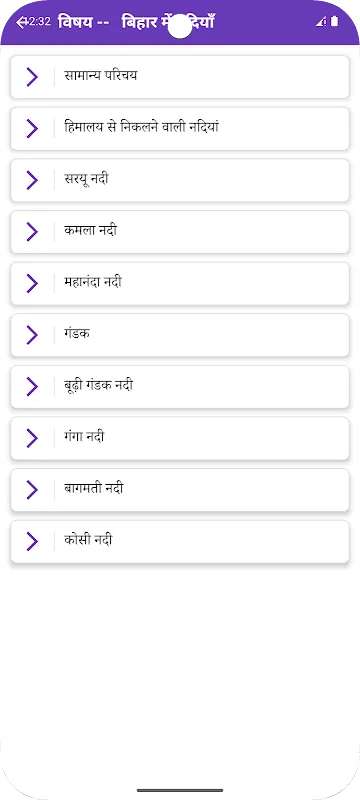The width and height of the screenshot is (360, 800).
Task: Open the महानंदा नदी topic text
Action: pos(93,282)
